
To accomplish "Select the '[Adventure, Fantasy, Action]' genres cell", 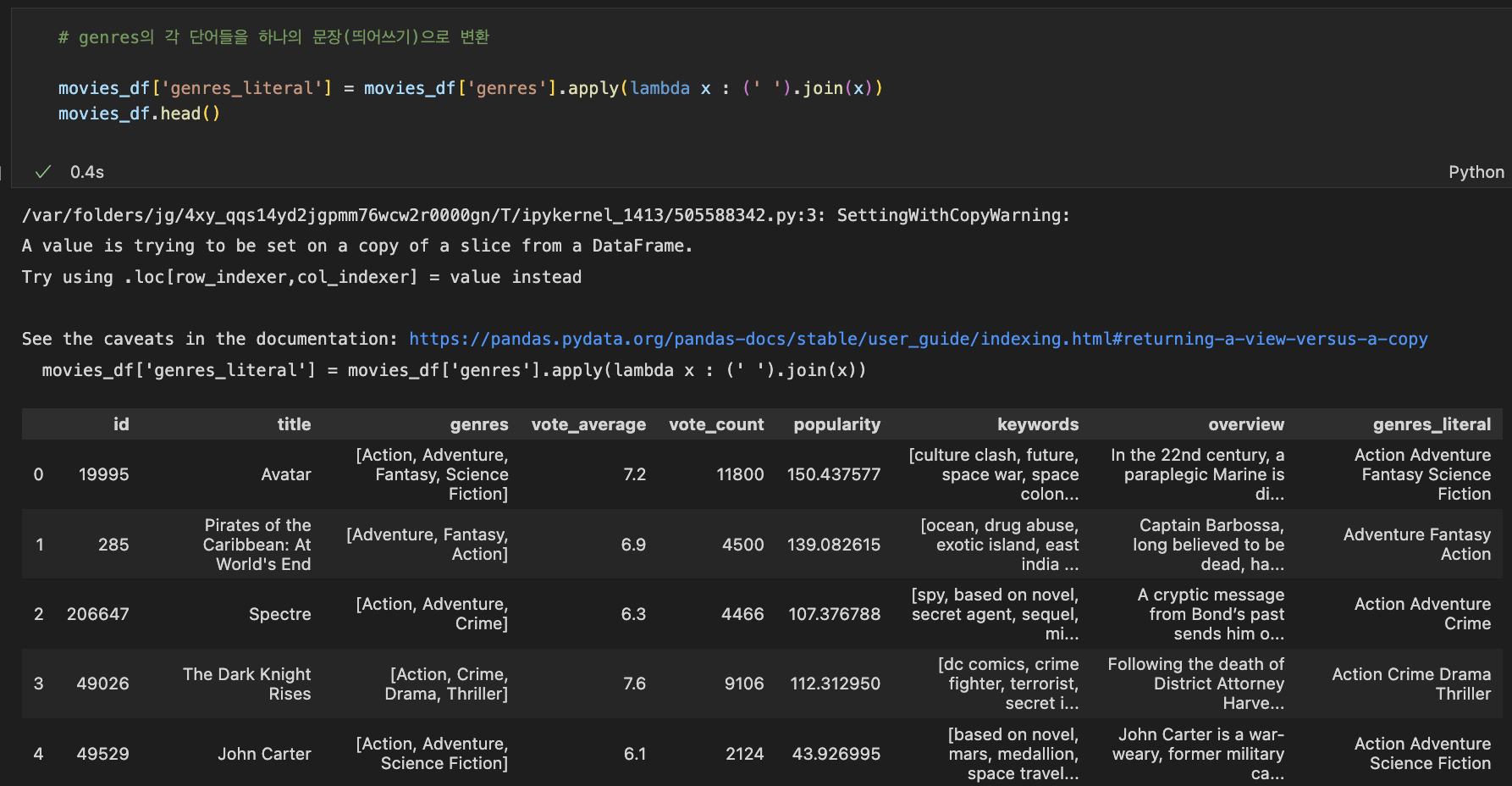I will click(x=428, y=545).
